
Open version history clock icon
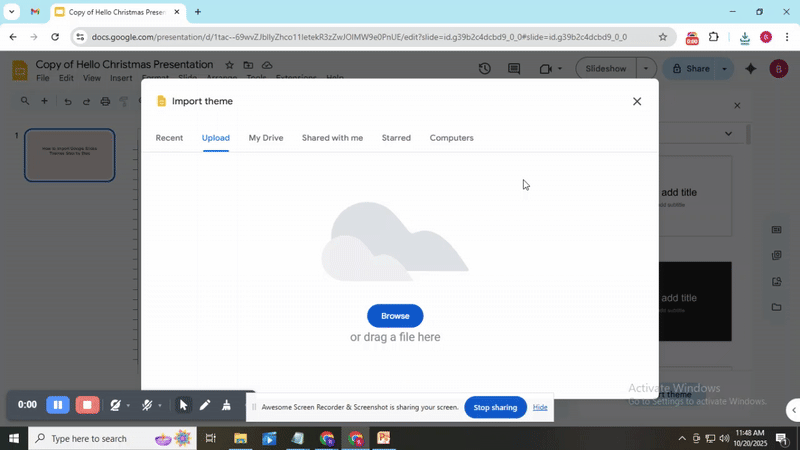point(485,69)
